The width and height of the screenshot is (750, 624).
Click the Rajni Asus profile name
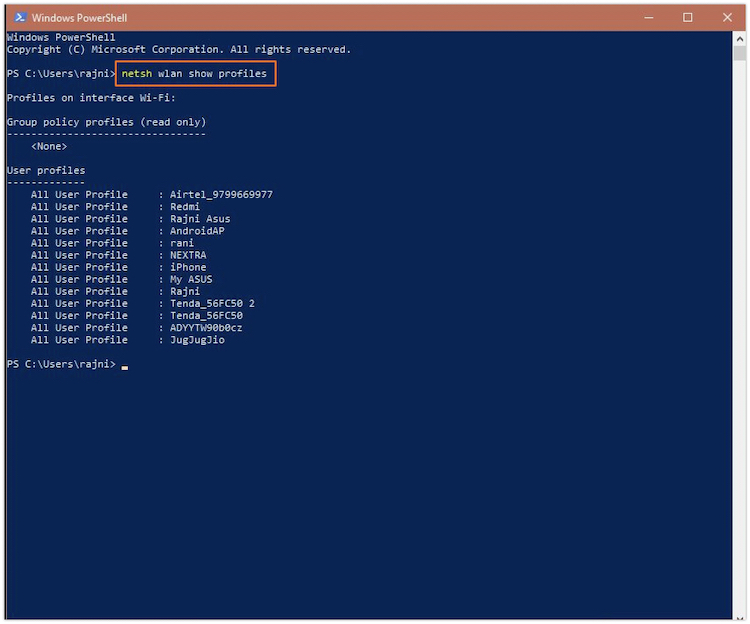click(200, 219)
